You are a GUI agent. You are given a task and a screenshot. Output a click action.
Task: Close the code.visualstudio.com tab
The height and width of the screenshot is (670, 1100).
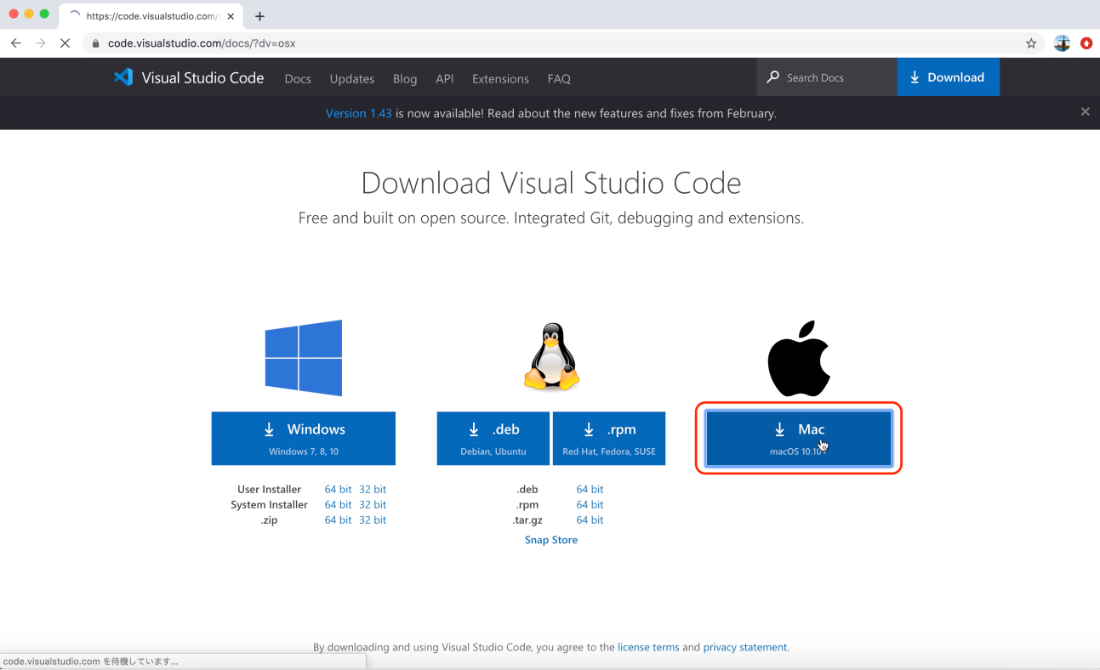(231, 15)
